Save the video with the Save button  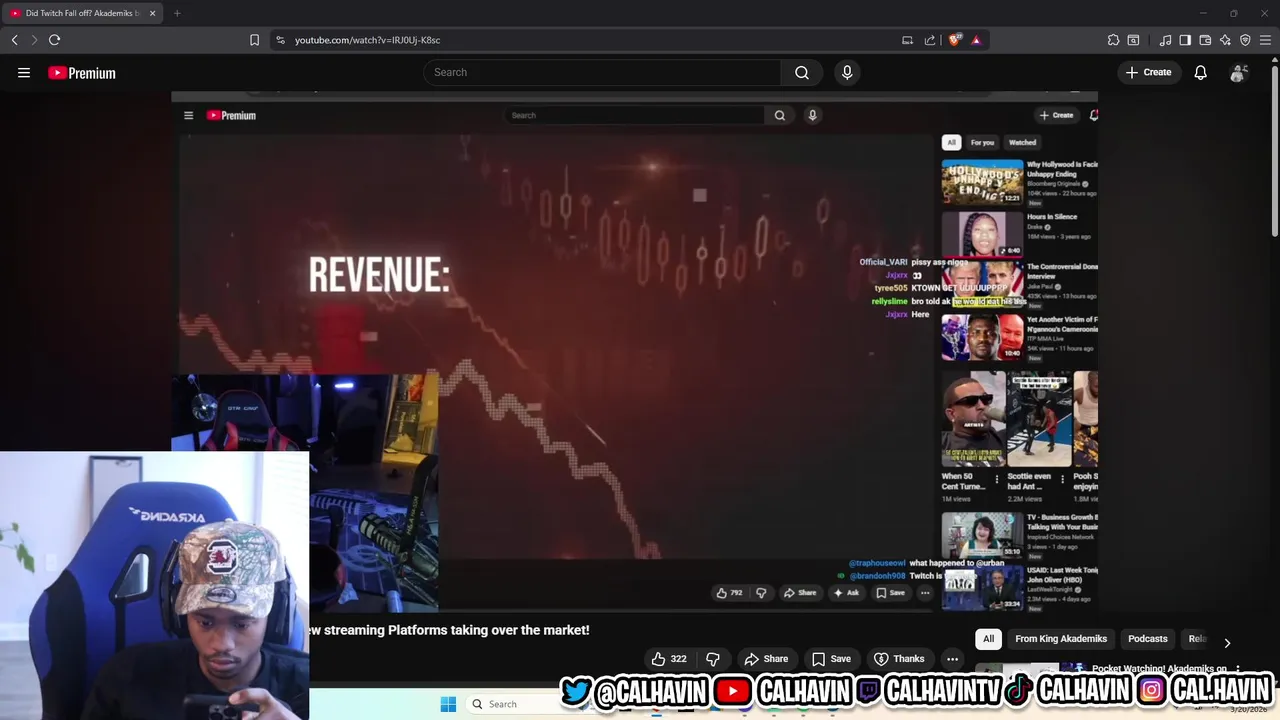click(831, 659)
